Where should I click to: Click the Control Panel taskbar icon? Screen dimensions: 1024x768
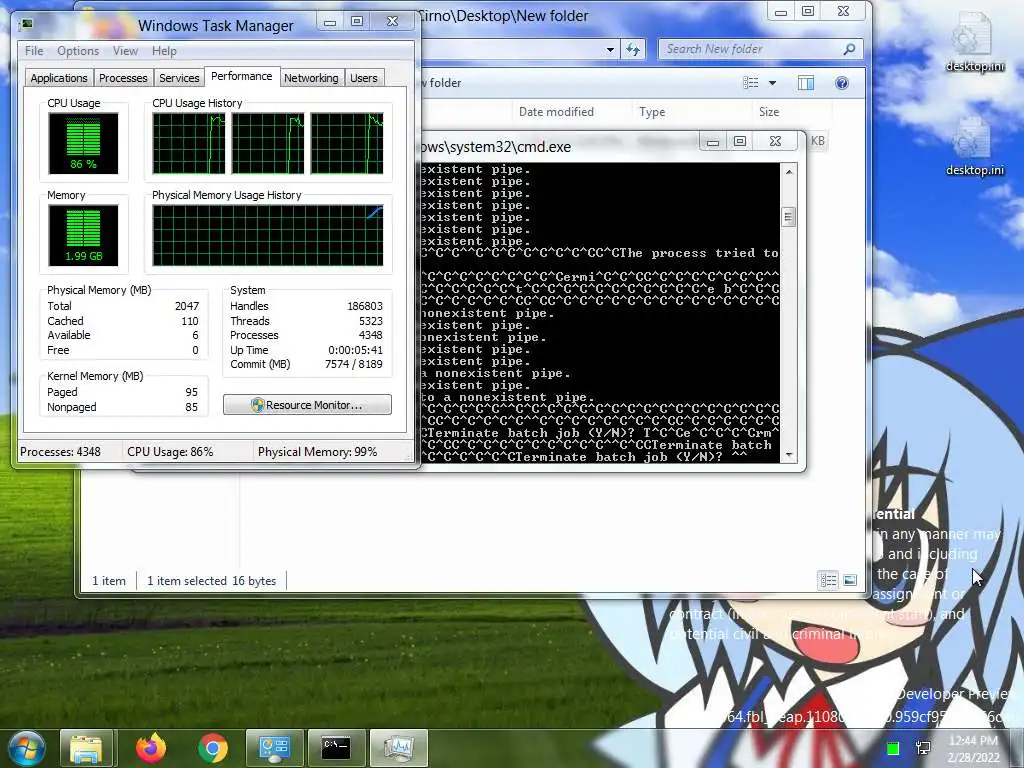click(274, 748)
